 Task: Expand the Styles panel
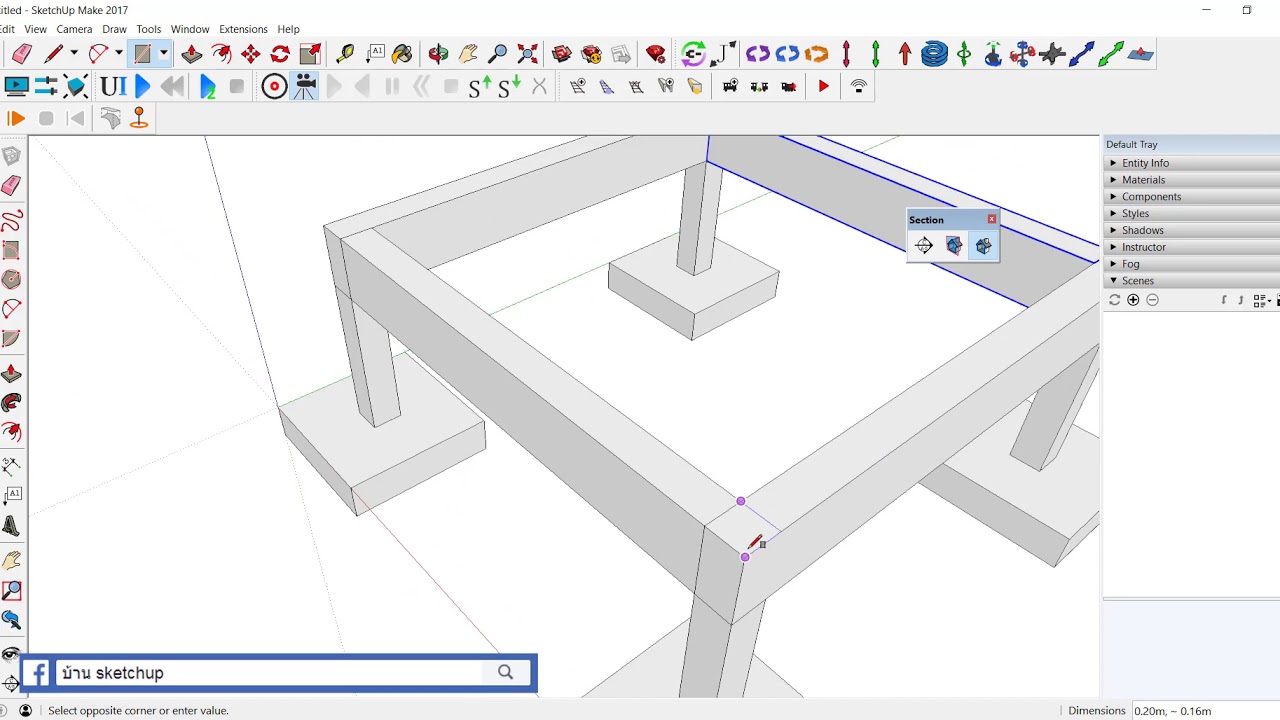1192,214
